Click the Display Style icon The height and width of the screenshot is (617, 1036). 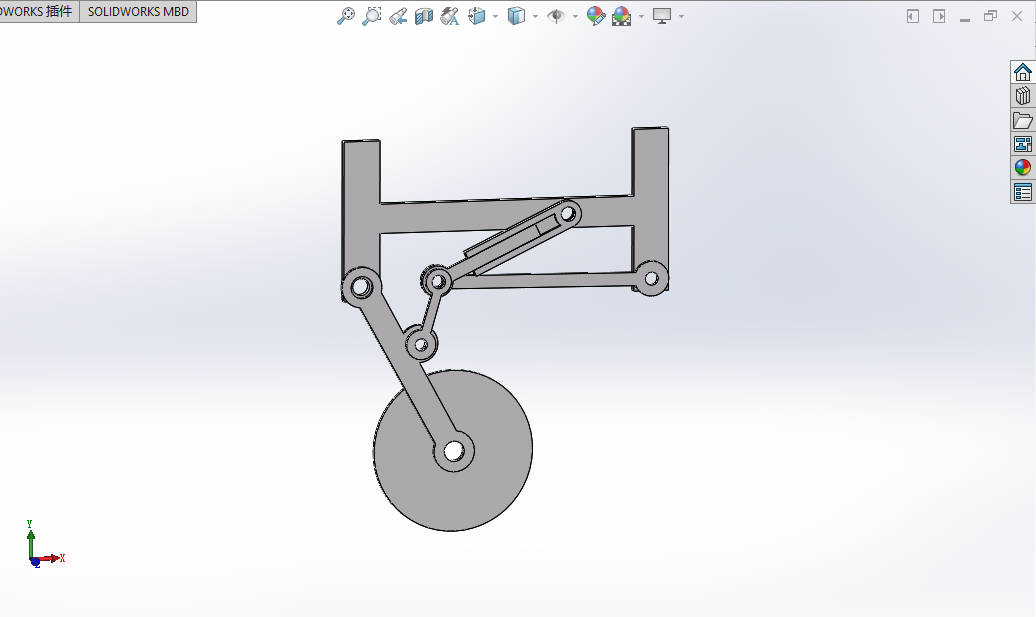click(x=516, y=16)
